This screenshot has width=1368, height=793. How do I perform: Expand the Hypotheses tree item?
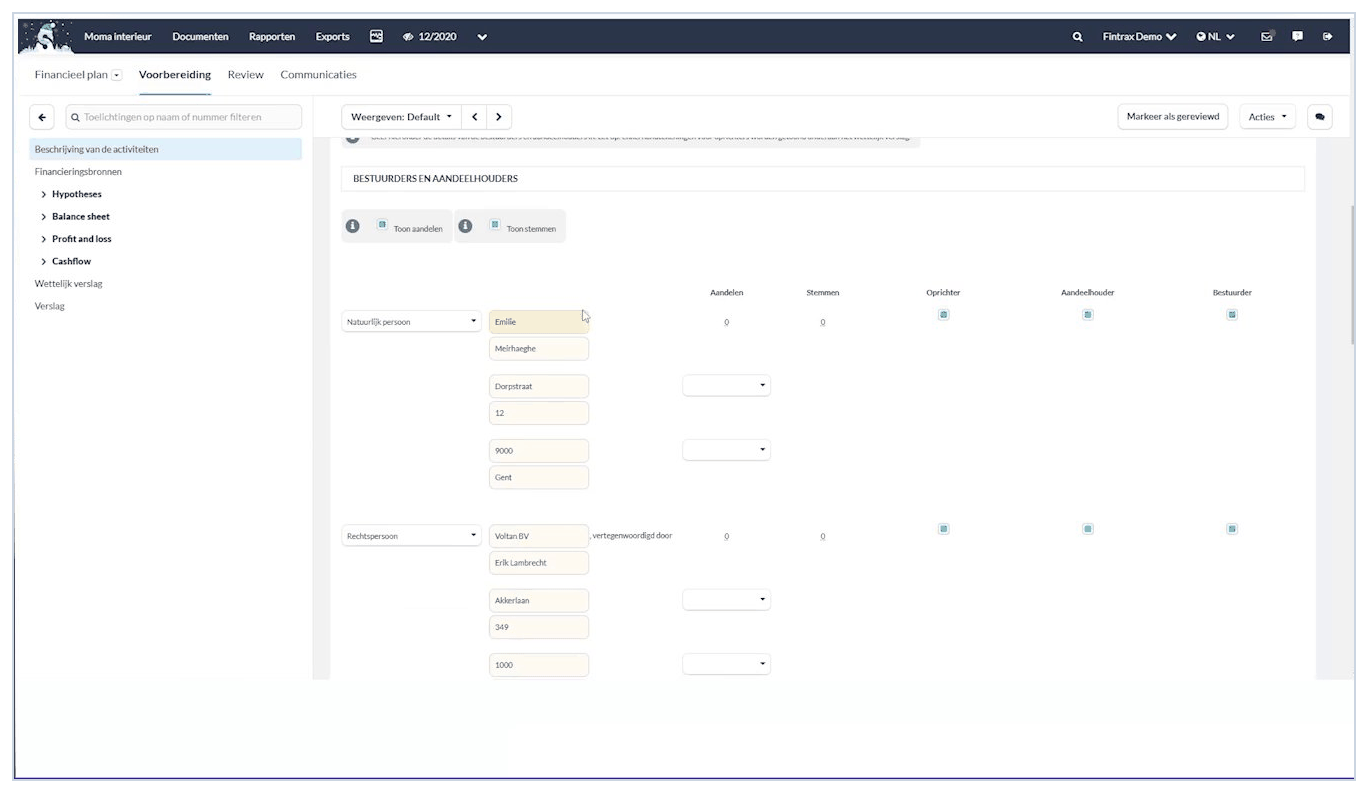coord(44,194)
